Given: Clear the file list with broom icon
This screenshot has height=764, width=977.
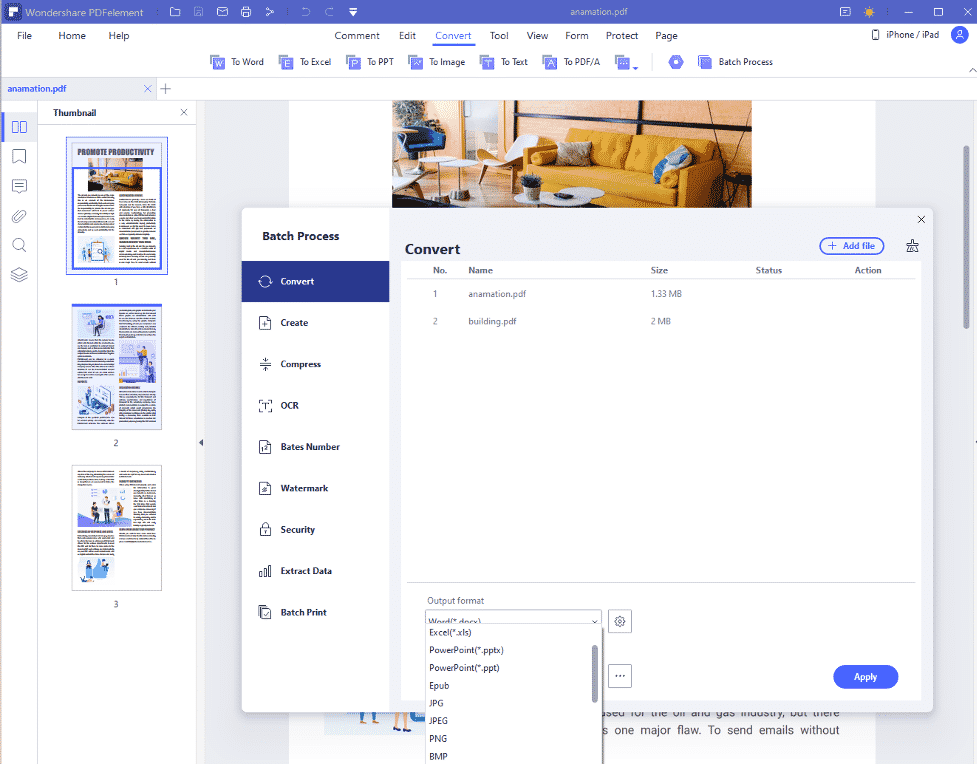Looking at the screenshot, I should (912, 246).
